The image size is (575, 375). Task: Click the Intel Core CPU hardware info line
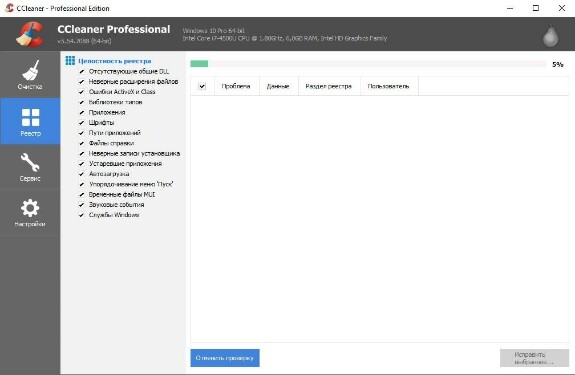coord(285,38)
